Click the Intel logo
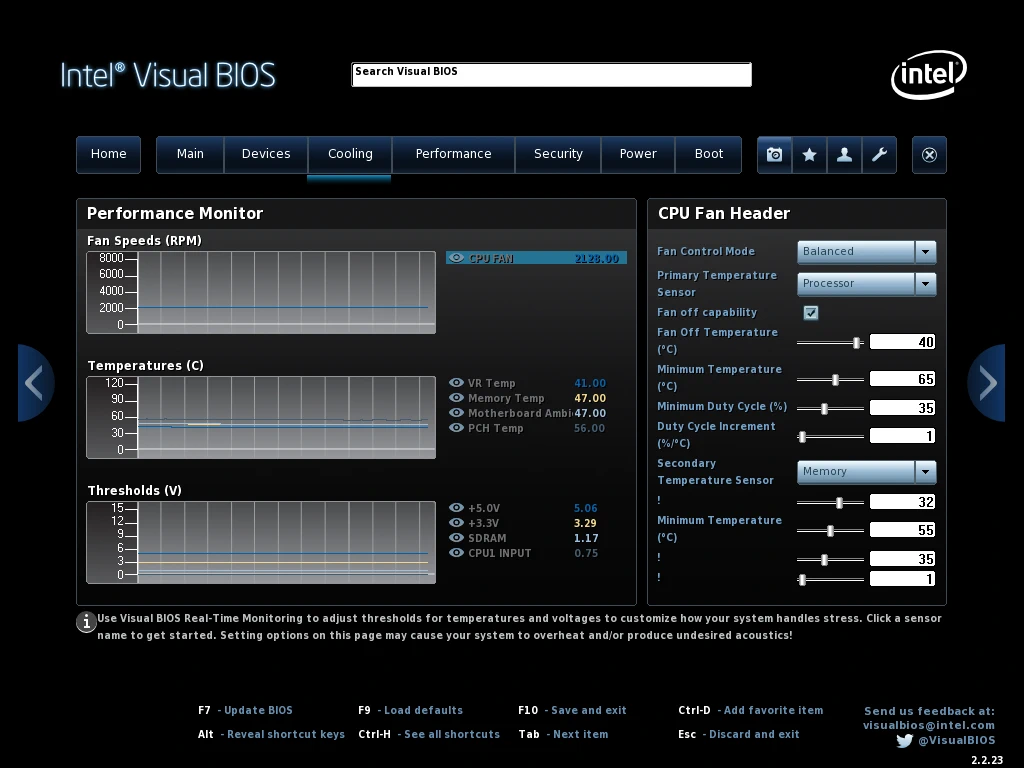Screen dimensions: 1024x768 pyautogui.click(x=928, y=75)
